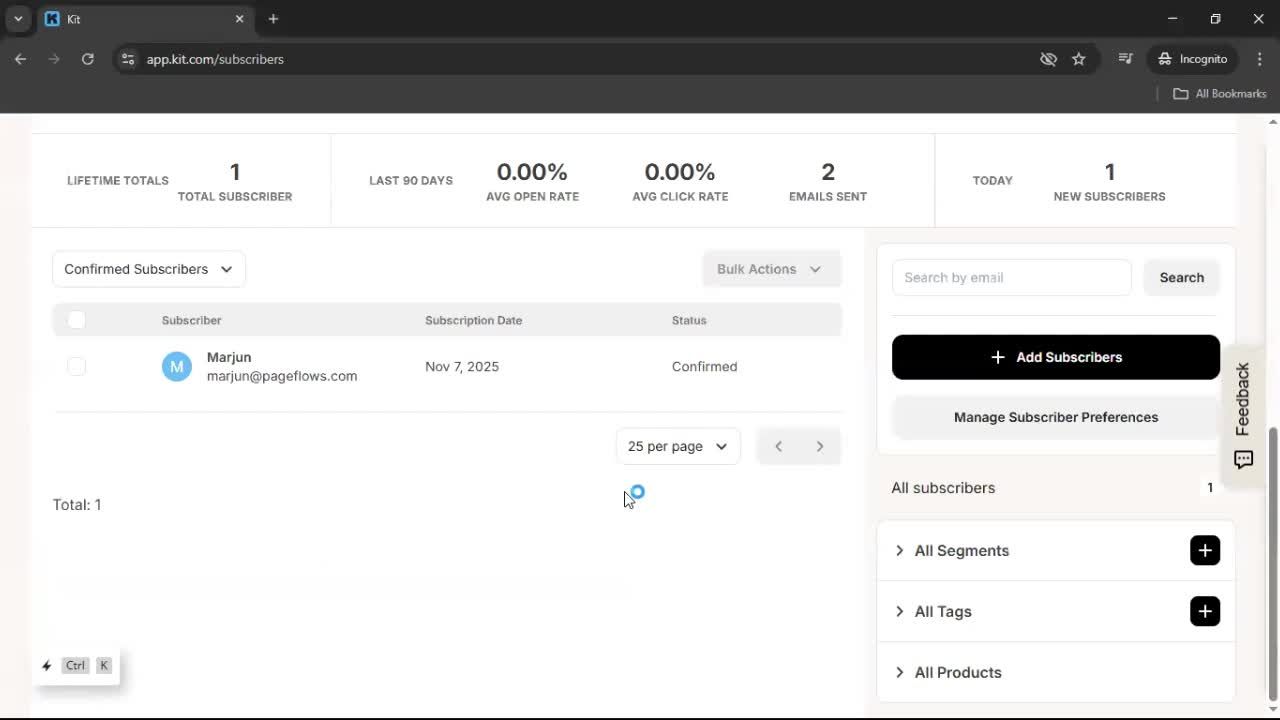Open the 25 per page dropdown
1280x720 pixels.
pyautogui.click(x=678, y=446)
